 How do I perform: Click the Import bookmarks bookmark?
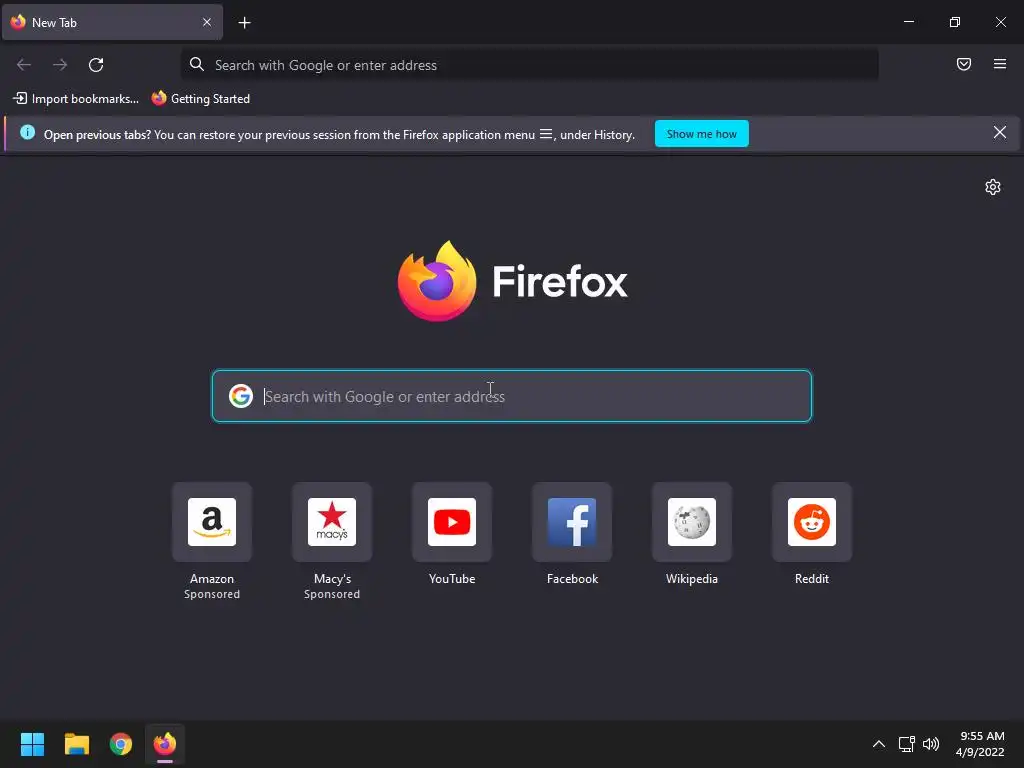[76, 99]
